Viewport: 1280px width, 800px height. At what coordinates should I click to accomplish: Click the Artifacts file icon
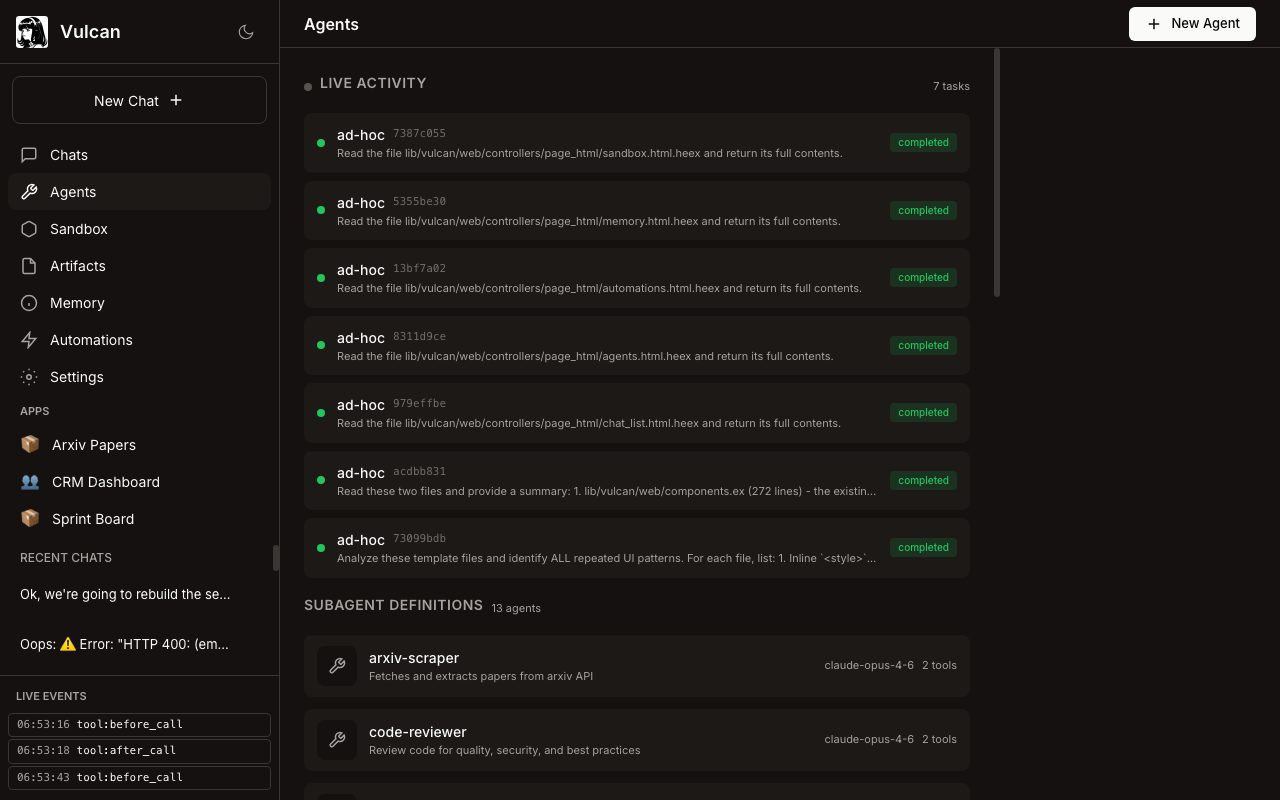click(x=29, y=266)
